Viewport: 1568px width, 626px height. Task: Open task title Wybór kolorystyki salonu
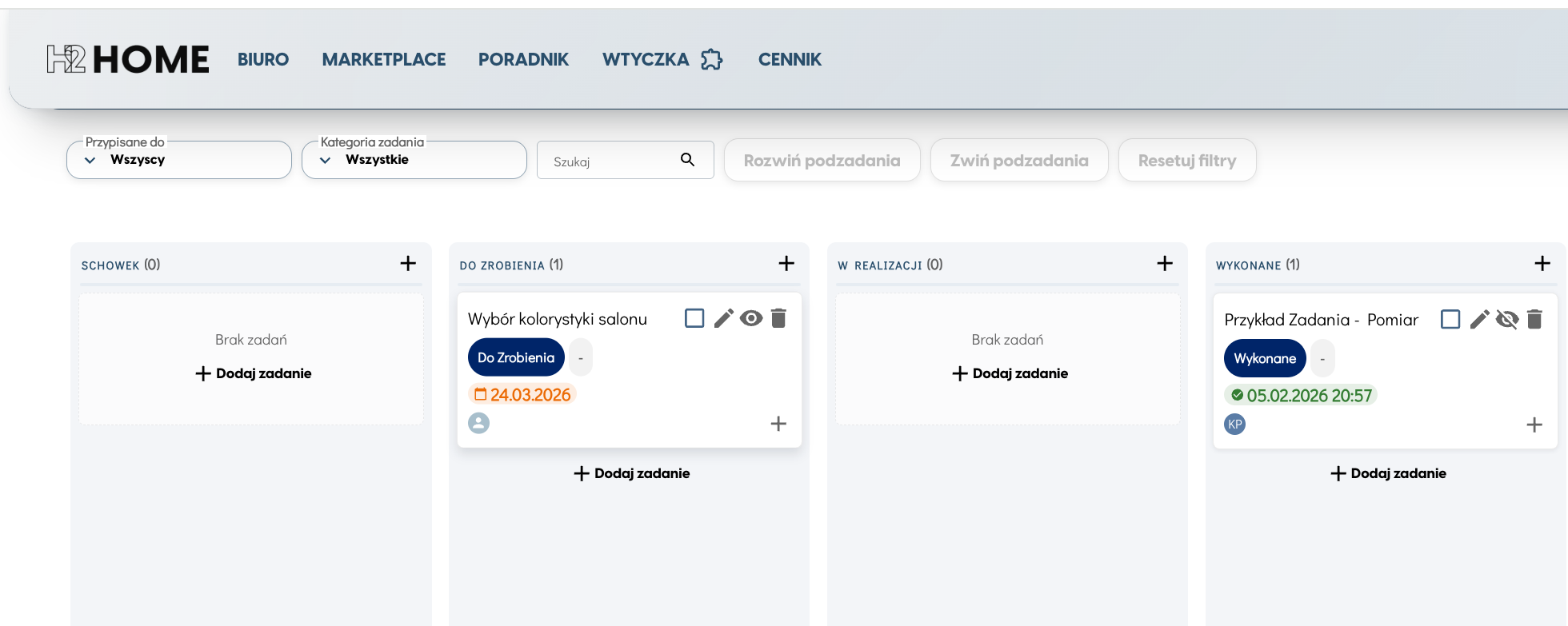coord(558,318)
